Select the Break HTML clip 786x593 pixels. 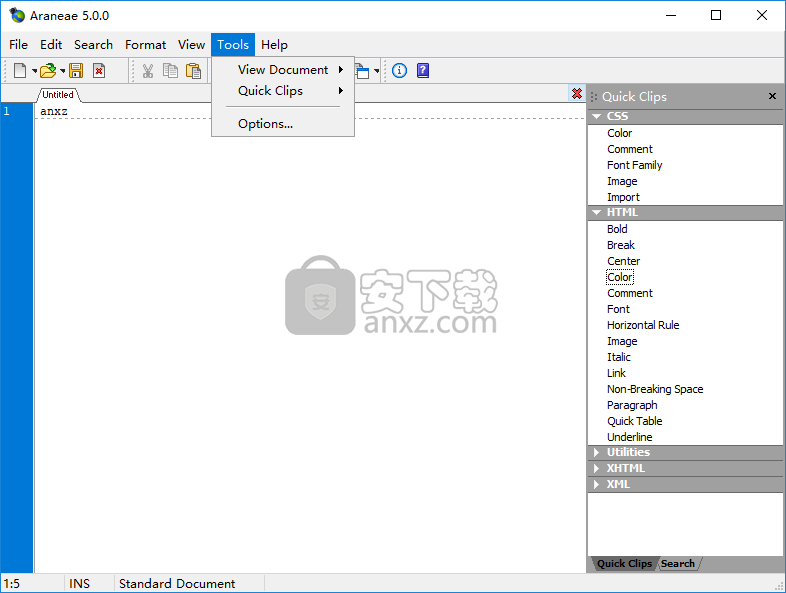point(621,245)
